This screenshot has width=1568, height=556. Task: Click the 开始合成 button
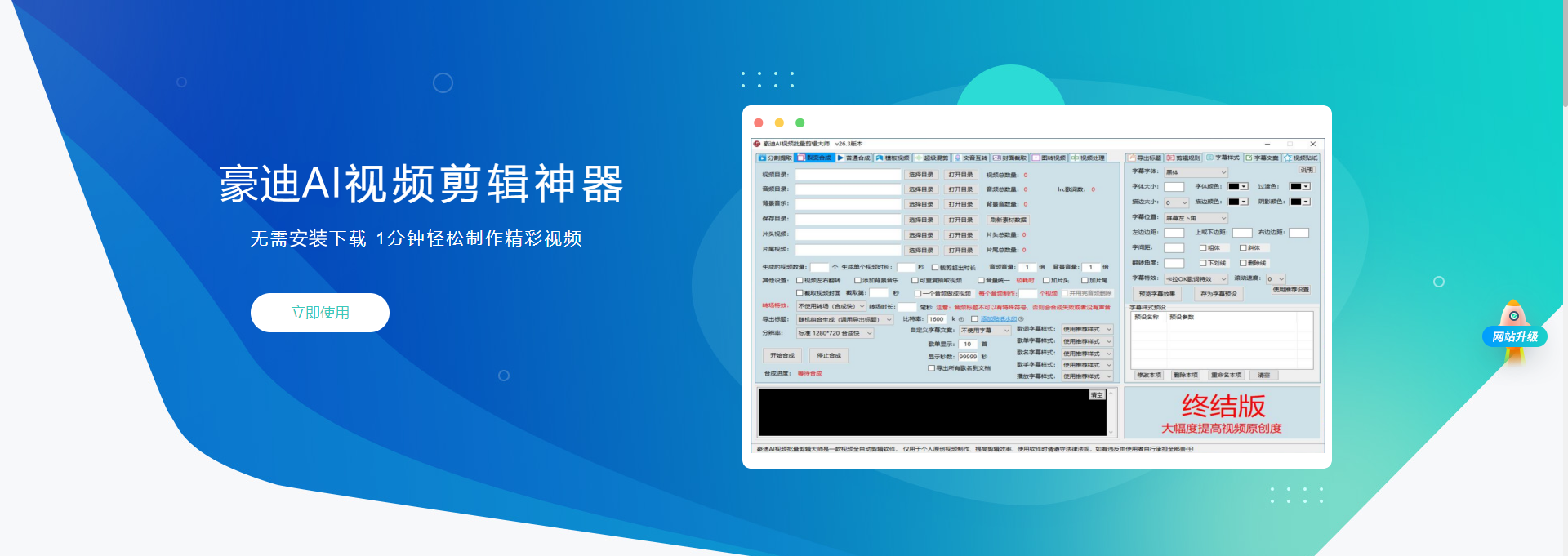click(x=782, y=355)
